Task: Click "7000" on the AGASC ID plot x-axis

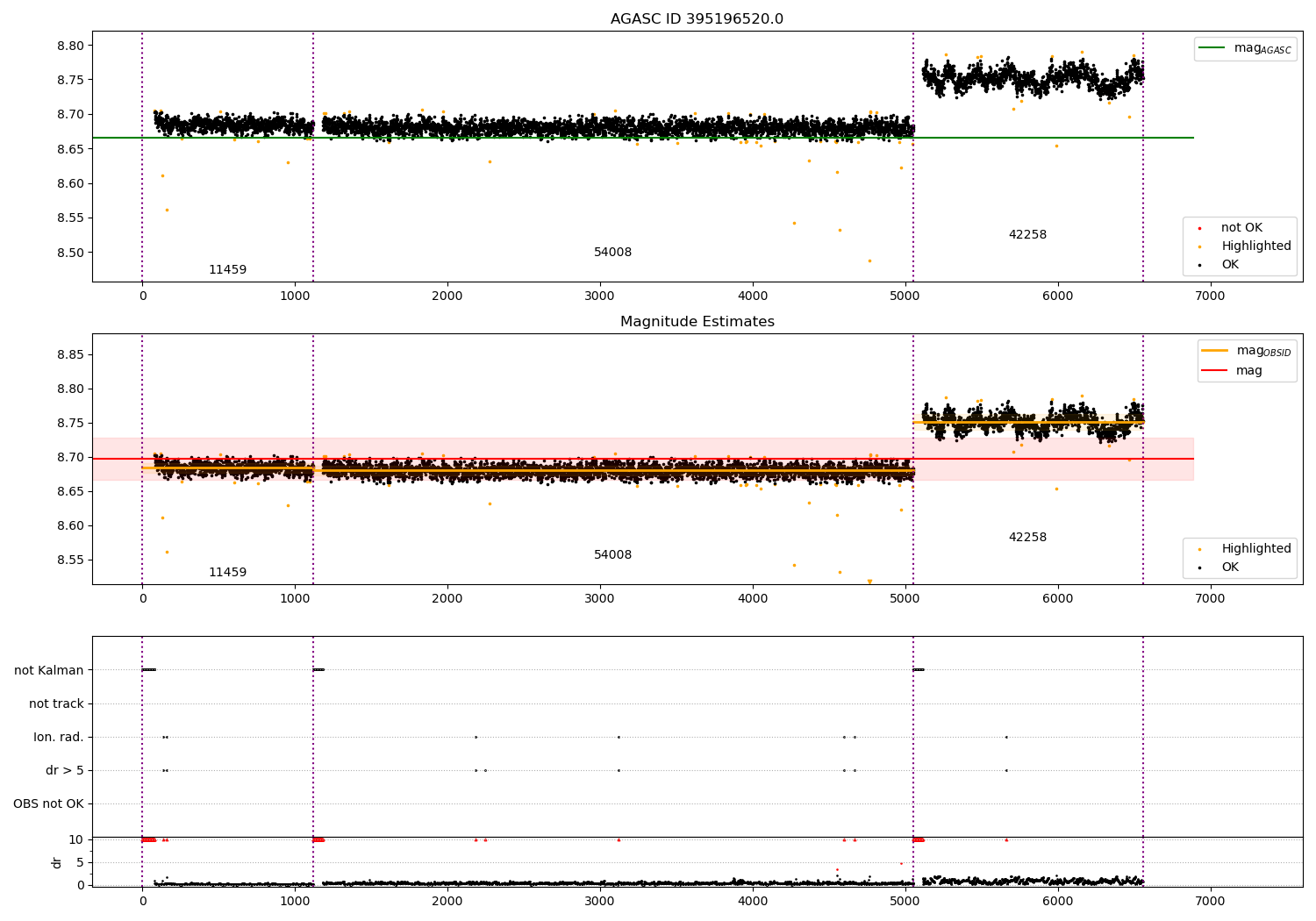Action: click(x=1210, y=296)
